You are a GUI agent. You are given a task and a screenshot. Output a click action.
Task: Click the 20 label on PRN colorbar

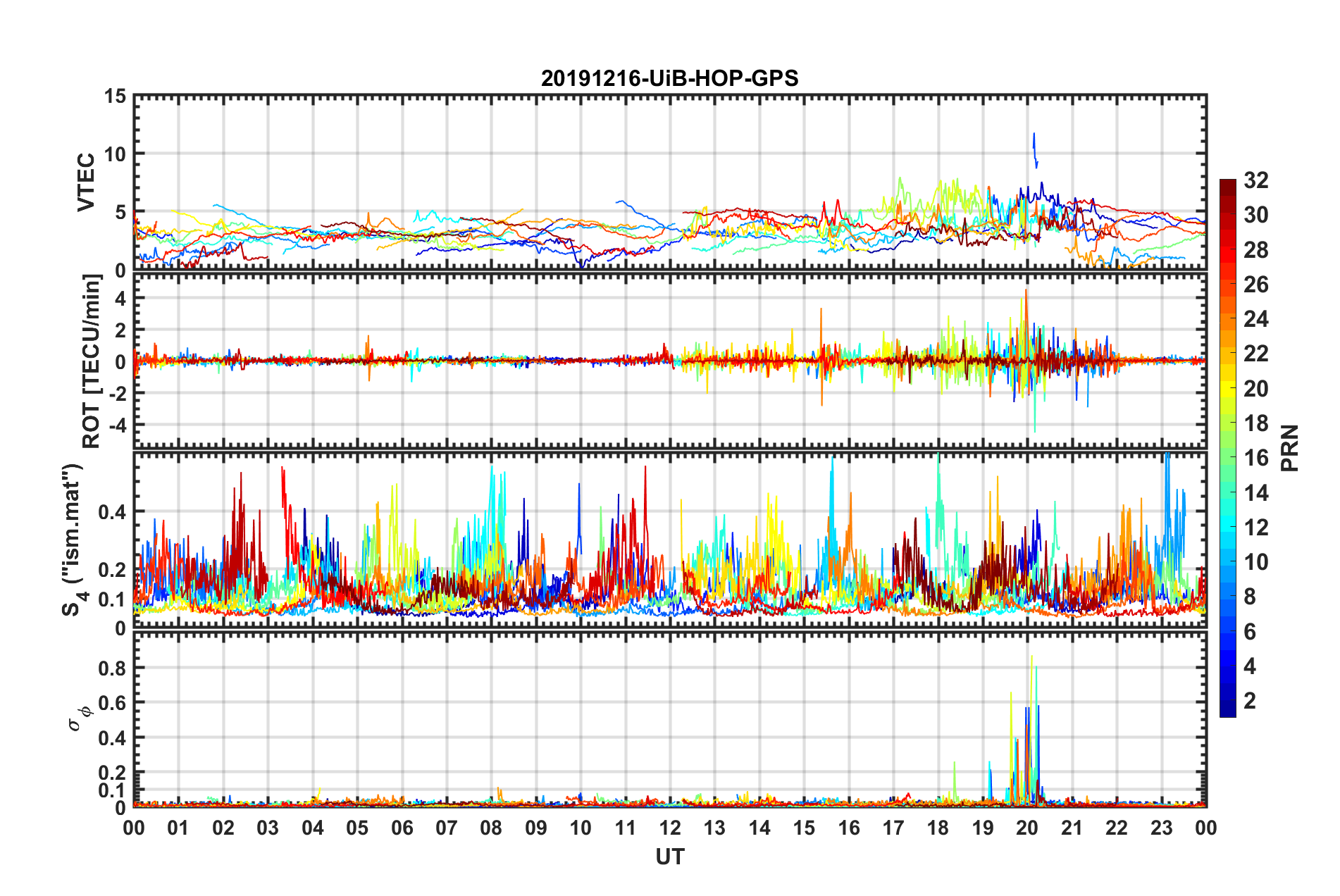coord(1255,389)
